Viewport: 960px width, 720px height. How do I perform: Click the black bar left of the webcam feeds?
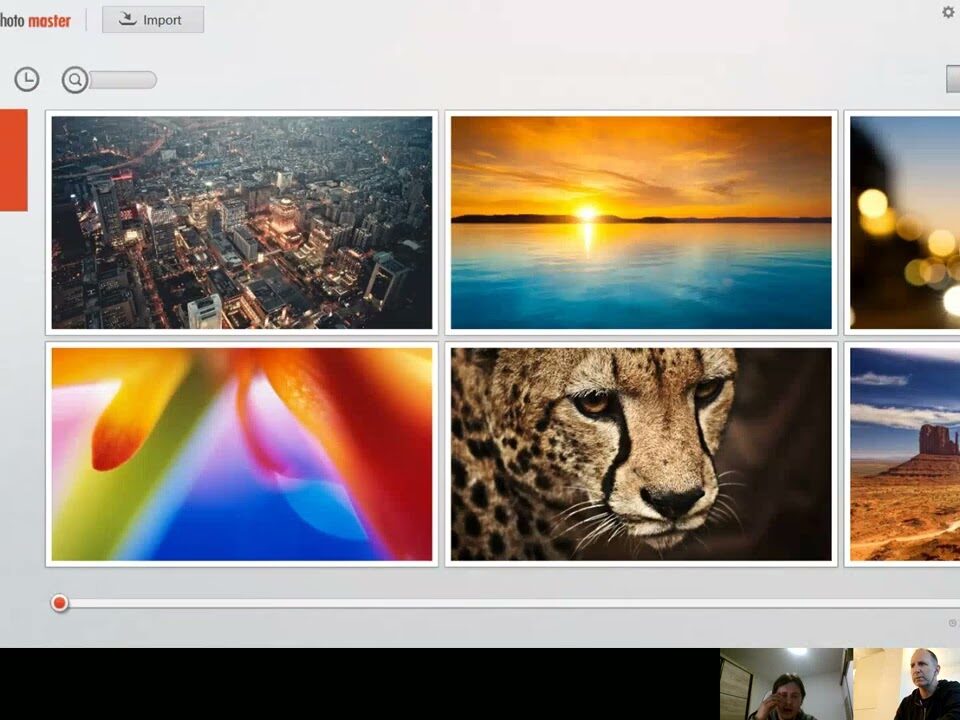tap(360, 684)
